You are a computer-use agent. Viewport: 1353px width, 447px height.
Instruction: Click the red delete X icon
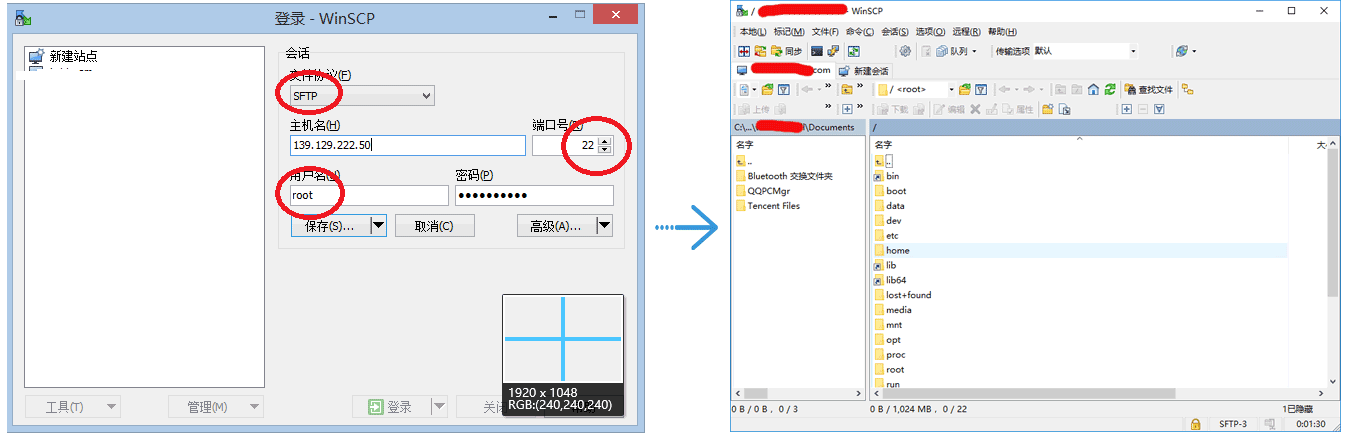tap(975, 109)
